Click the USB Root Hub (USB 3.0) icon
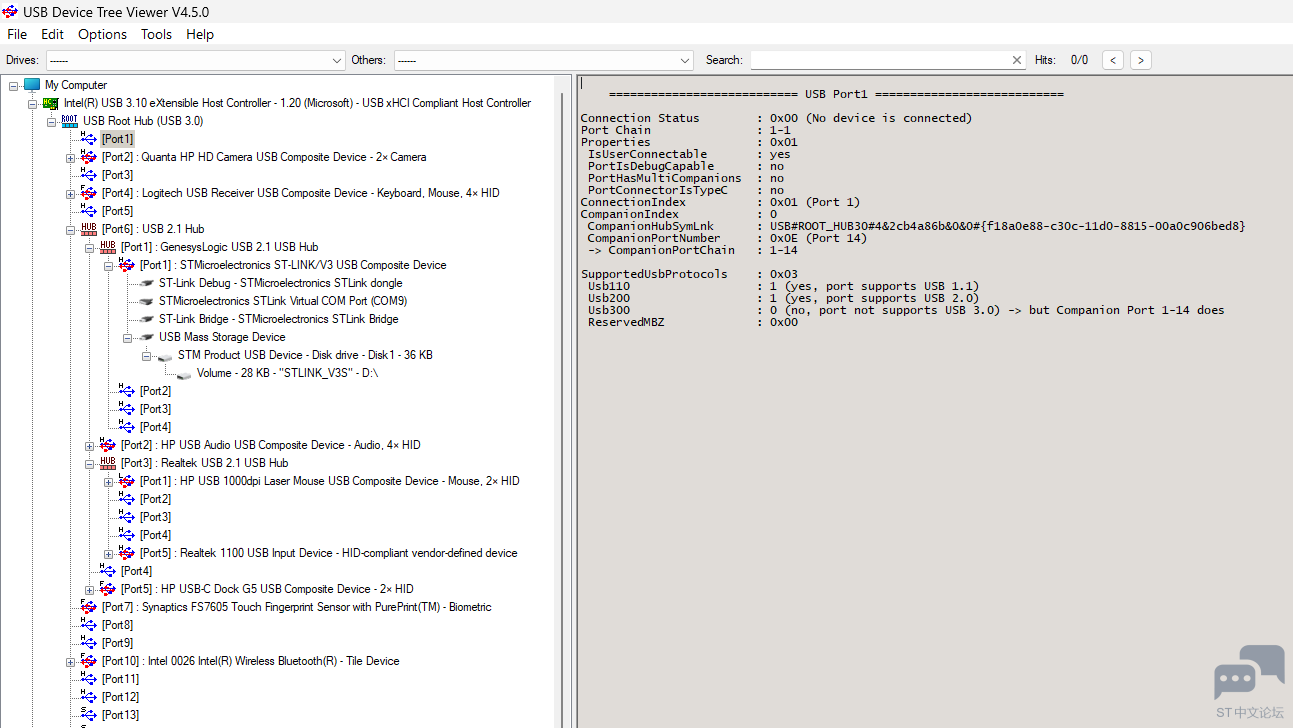 click(x=69, y=121)
